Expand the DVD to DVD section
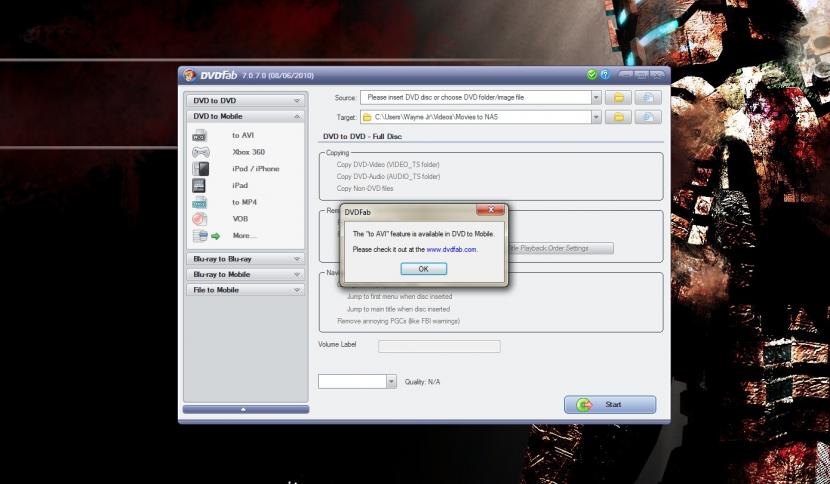The image size is (830, 484). [x=245, y=101]
